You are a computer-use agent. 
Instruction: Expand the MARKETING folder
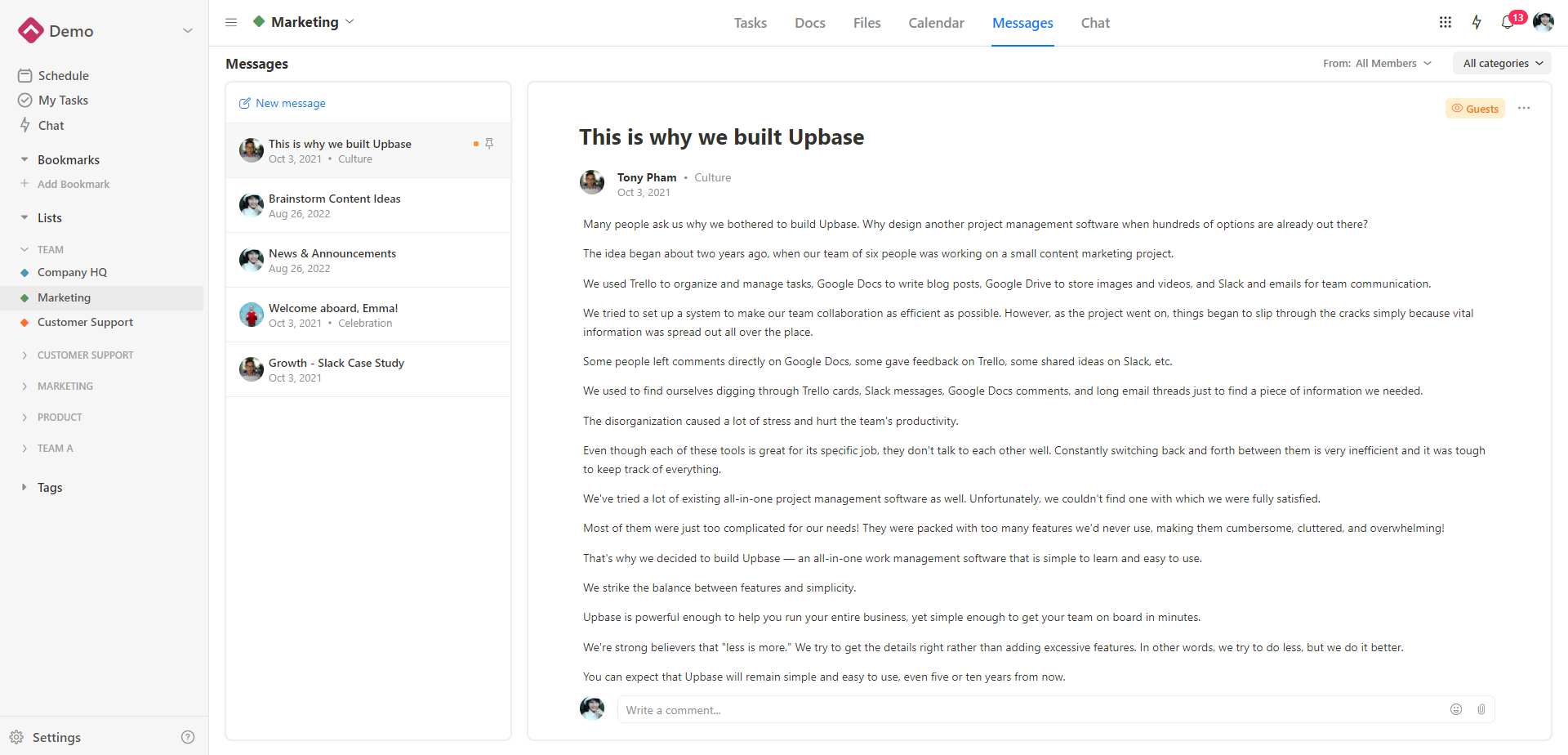pos(24,386)
